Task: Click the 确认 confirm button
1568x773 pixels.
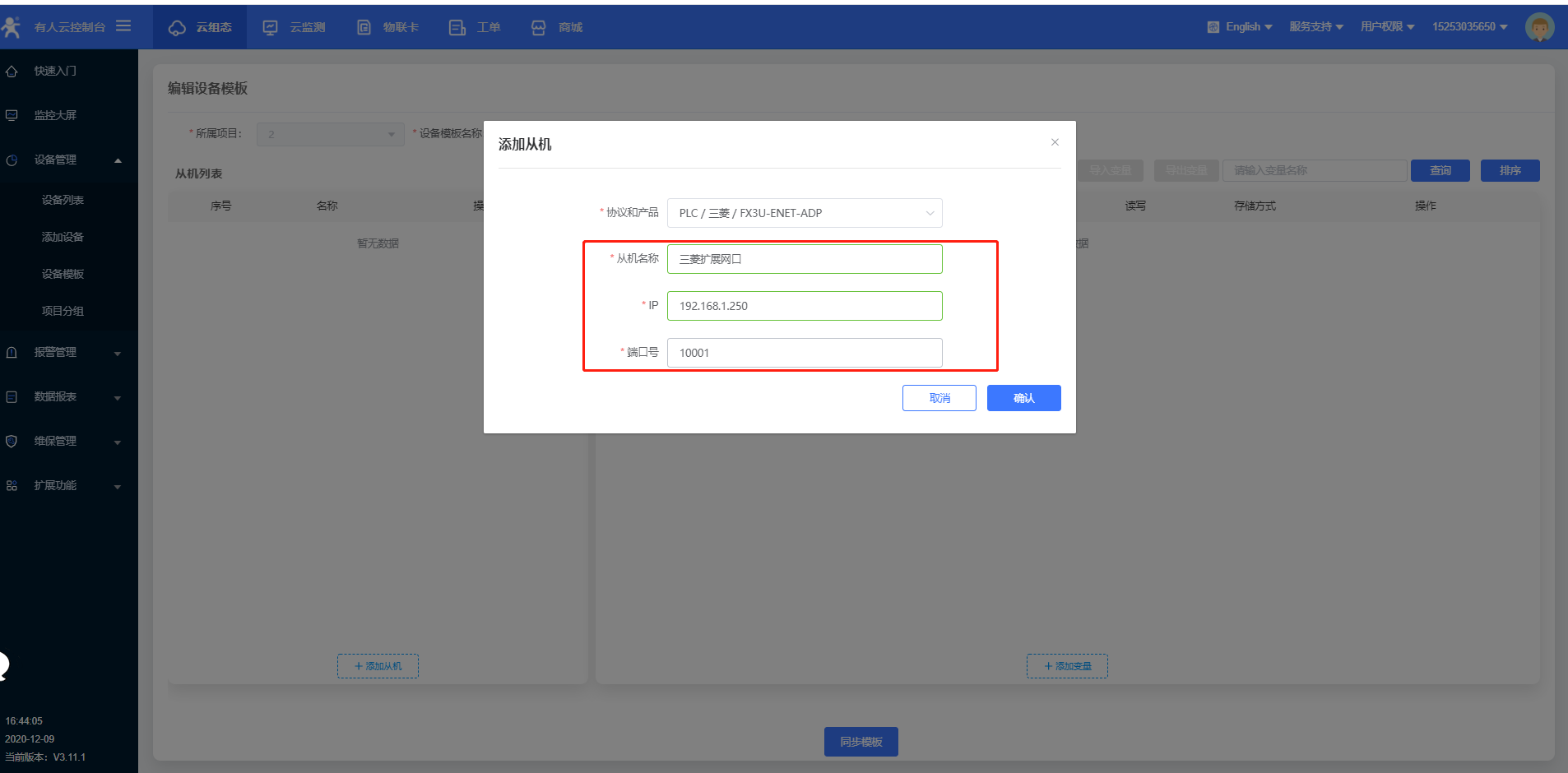Action: coord(1023,398)
